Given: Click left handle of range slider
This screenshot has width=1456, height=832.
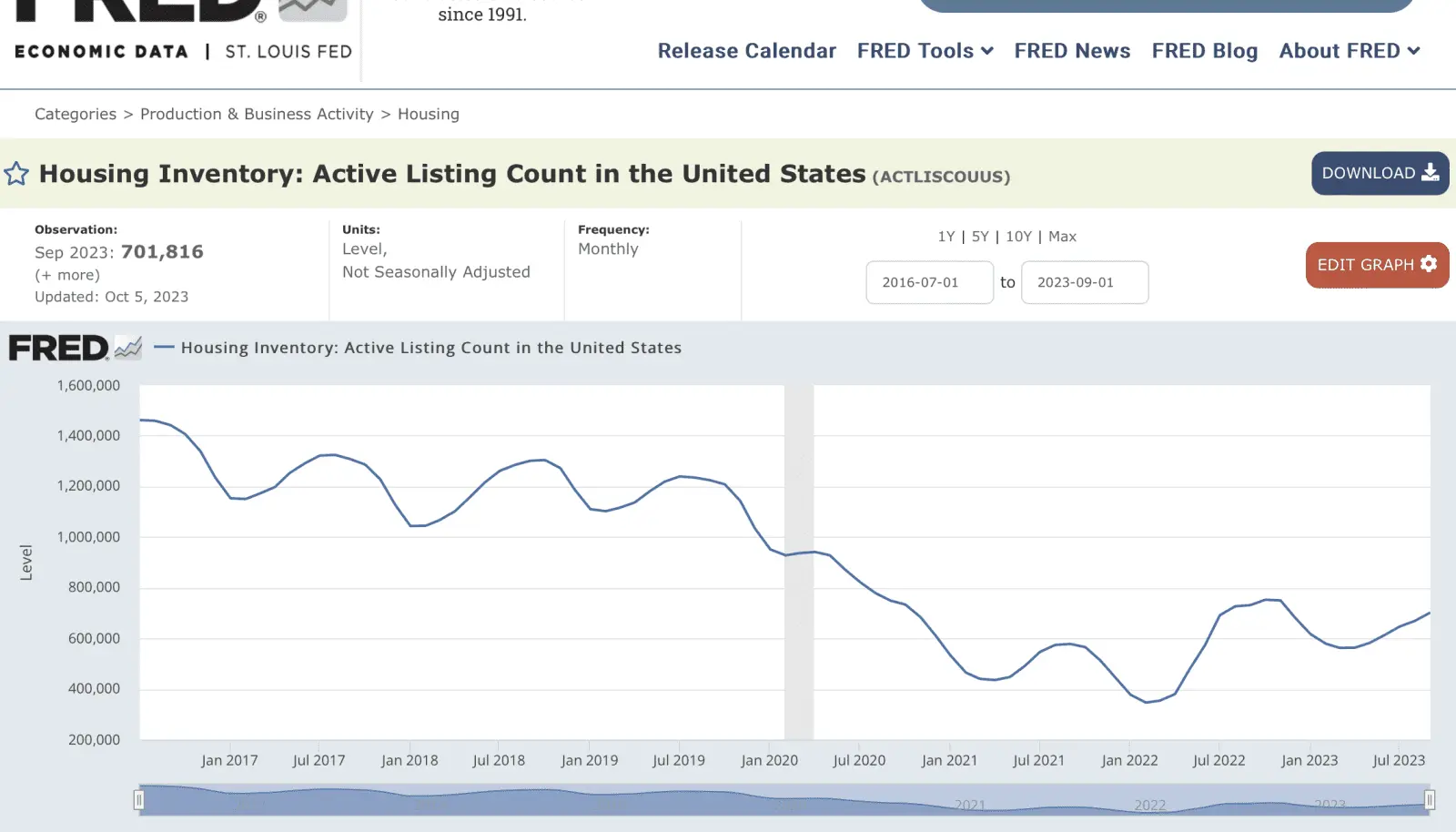Looking at the screenshot, I should [x=139, y=800].
